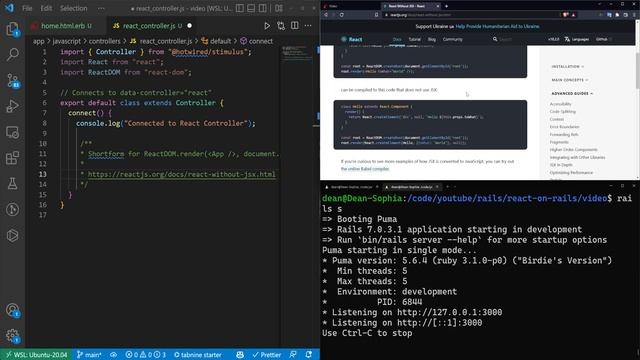
Task: Open the Edit menu
Action: (46, 8)
